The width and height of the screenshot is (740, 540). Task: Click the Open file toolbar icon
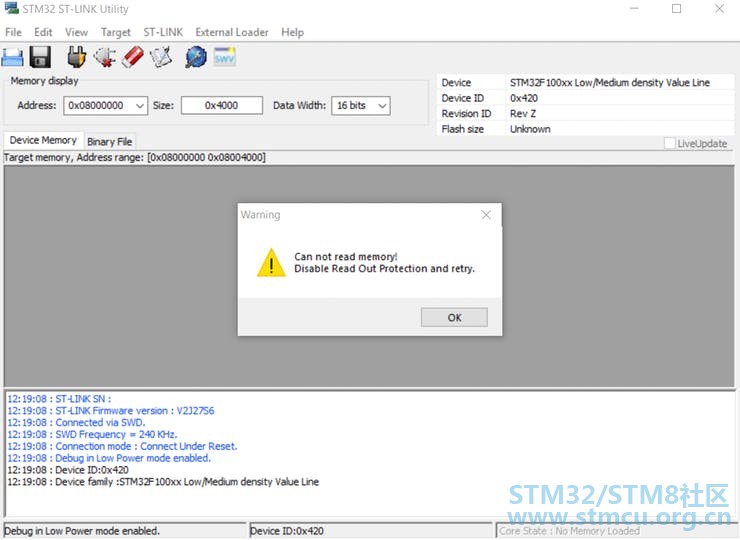point(12,58)
